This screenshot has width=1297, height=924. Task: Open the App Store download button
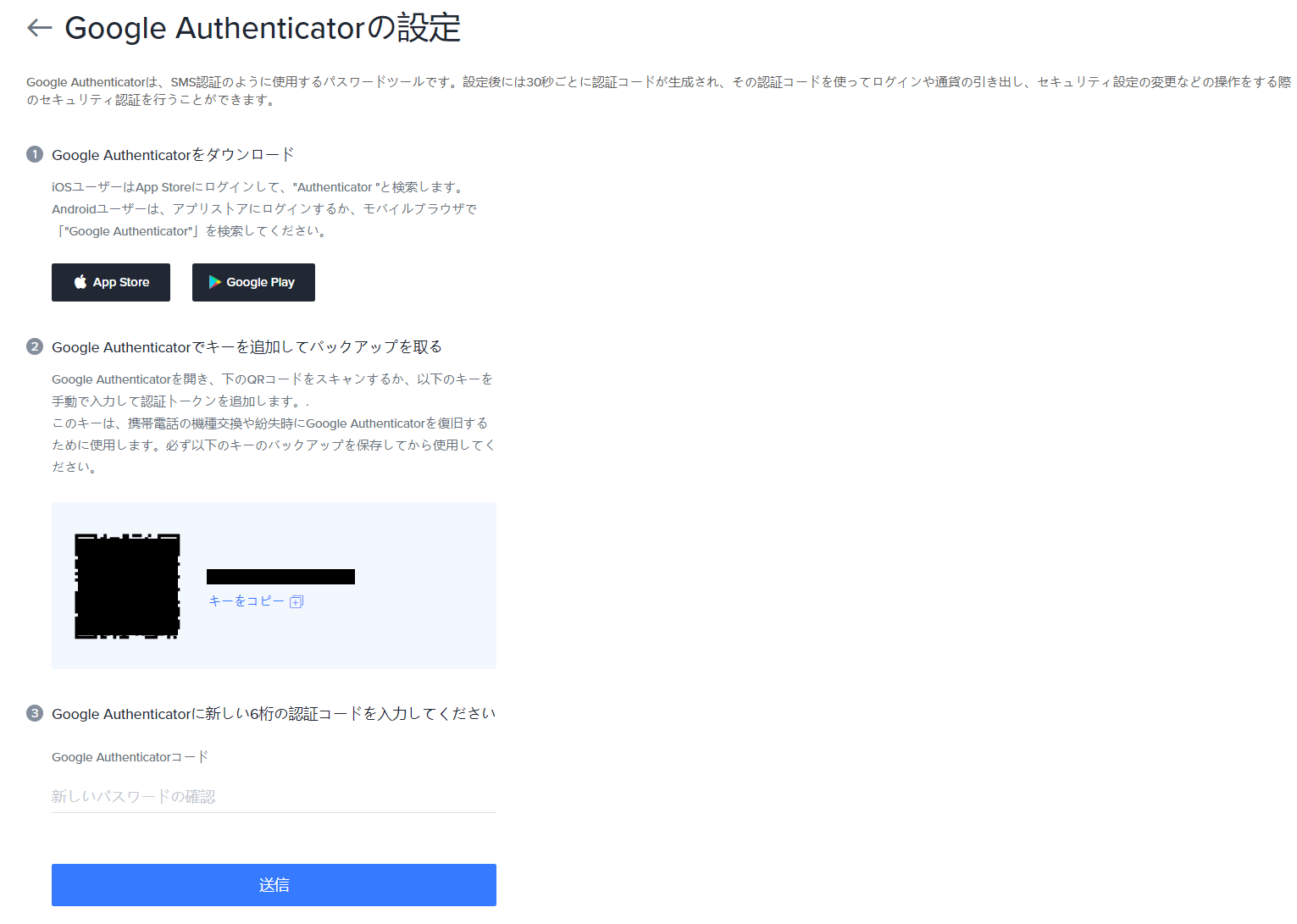tap(111, 282)
